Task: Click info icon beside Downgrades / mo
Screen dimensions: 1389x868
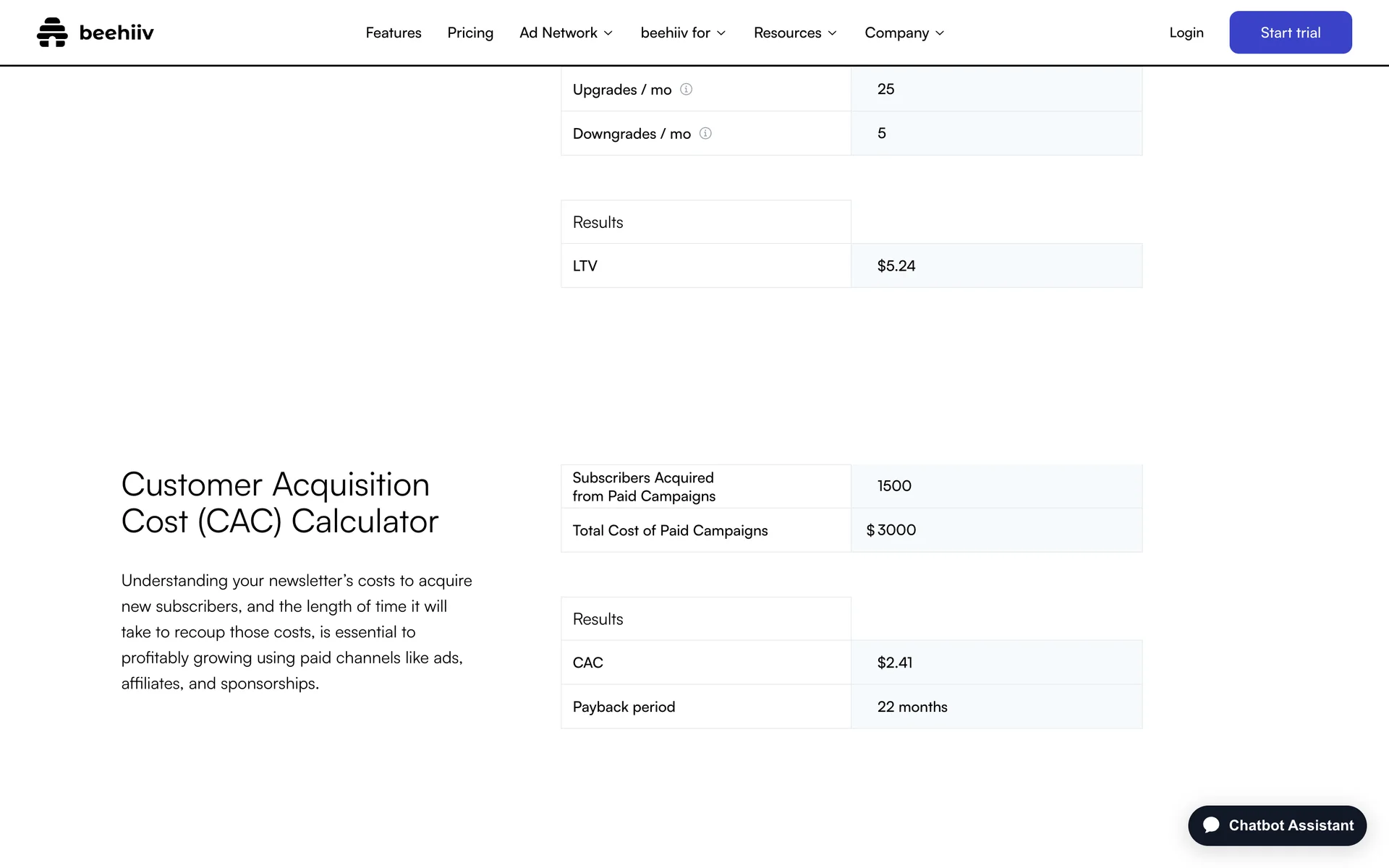Action: [705, 133]
